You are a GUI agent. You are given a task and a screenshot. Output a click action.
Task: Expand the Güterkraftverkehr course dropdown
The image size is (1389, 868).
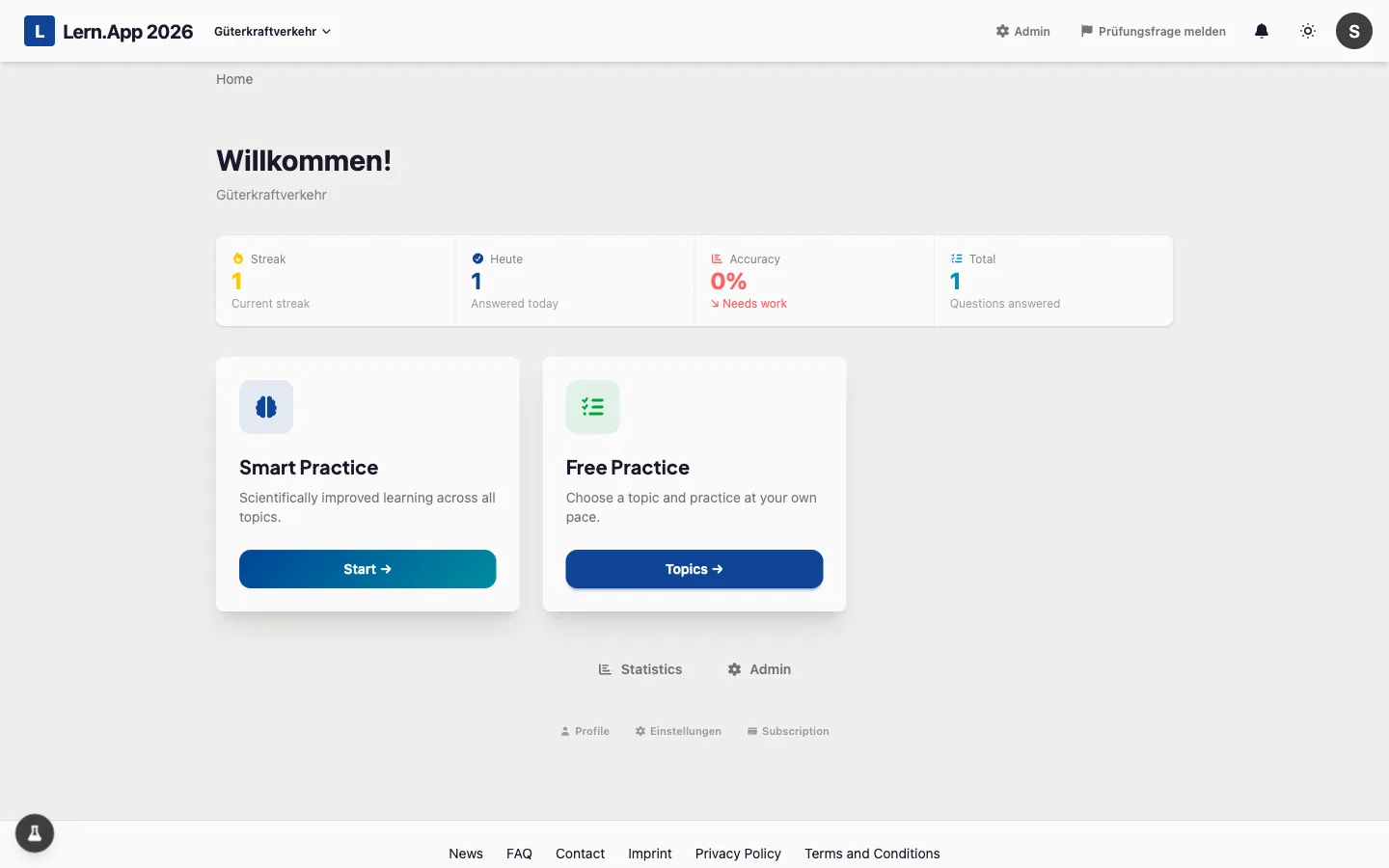(273, 31)
